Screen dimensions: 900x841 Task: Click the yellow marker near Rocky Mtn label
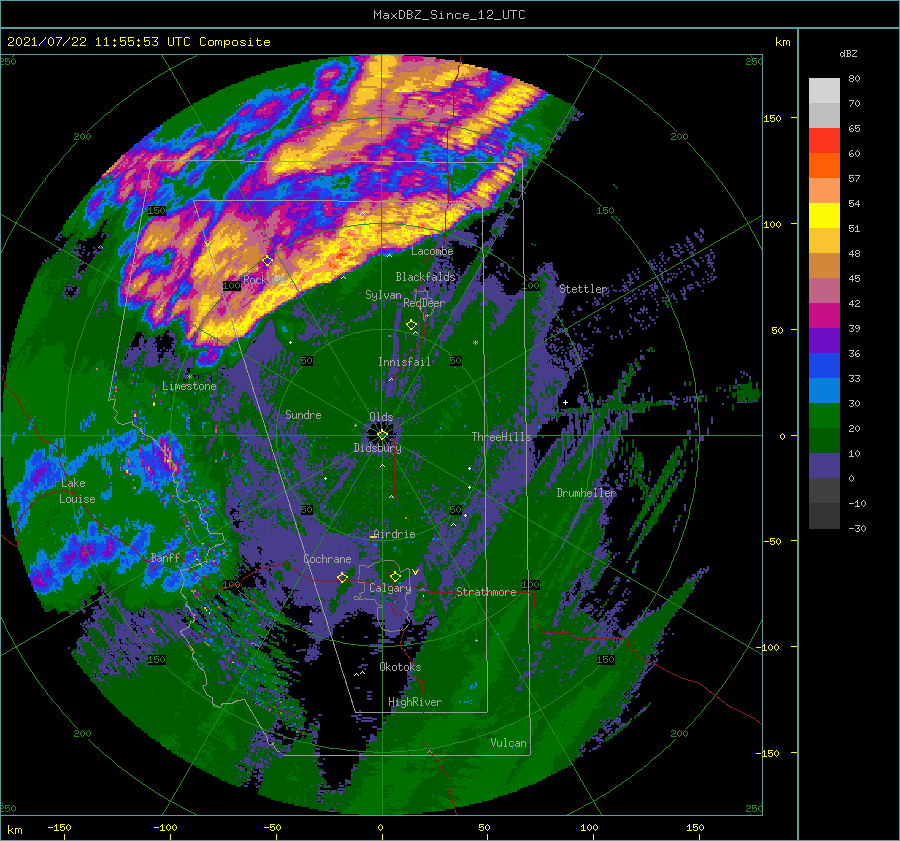pos(267,261)
